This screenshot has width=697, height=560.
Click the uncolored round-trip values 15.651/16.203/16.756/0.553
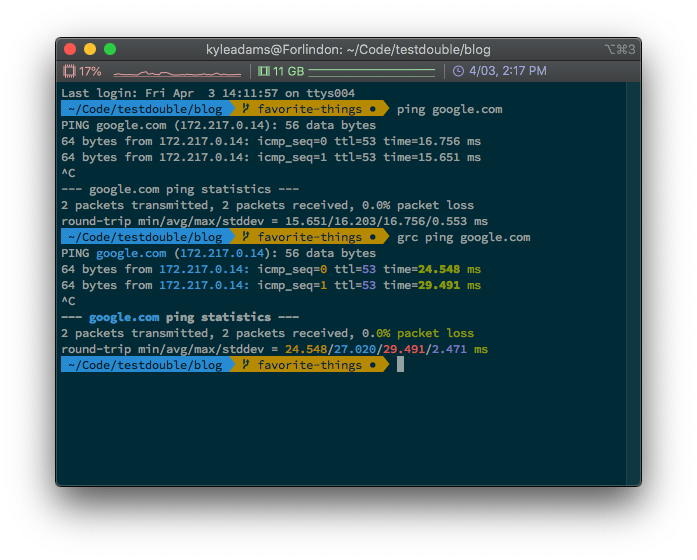pyautogui.click(x=376, y=221)
